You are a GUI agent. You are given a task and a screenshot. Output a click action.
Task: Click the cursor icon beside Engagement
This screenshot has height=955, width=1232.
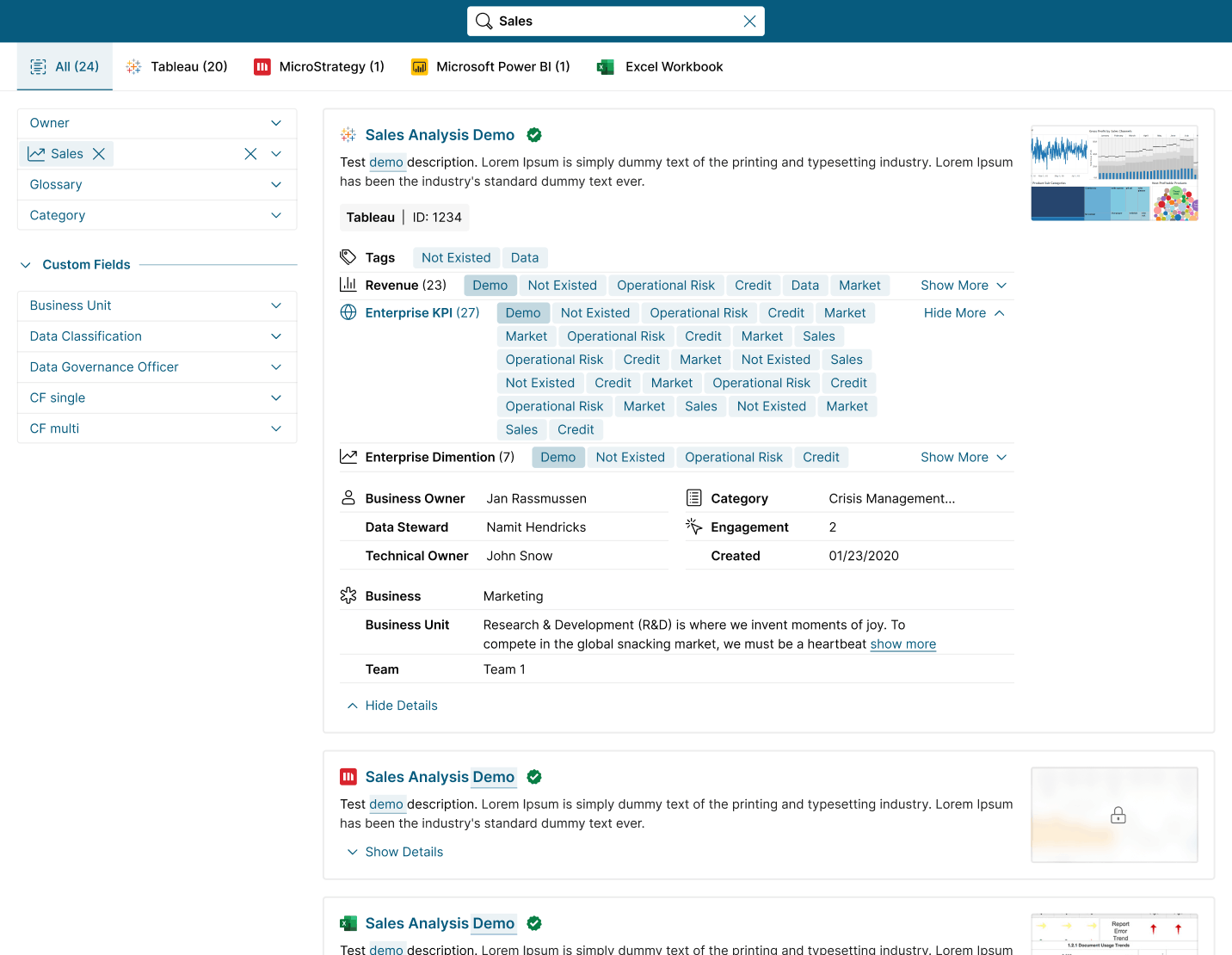click(x=693, y=526)
